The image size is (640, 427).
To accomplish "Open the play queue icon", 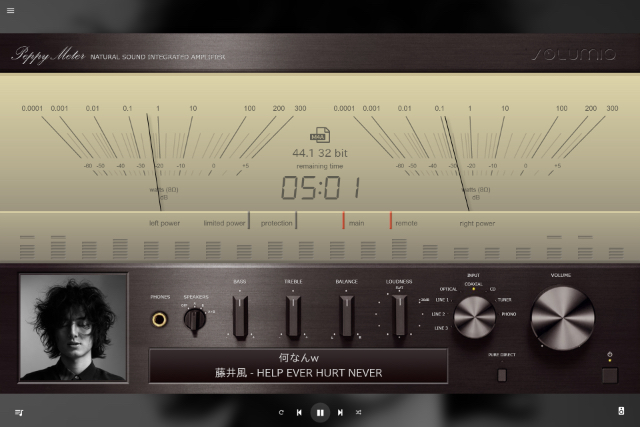I will click(19, 412).
